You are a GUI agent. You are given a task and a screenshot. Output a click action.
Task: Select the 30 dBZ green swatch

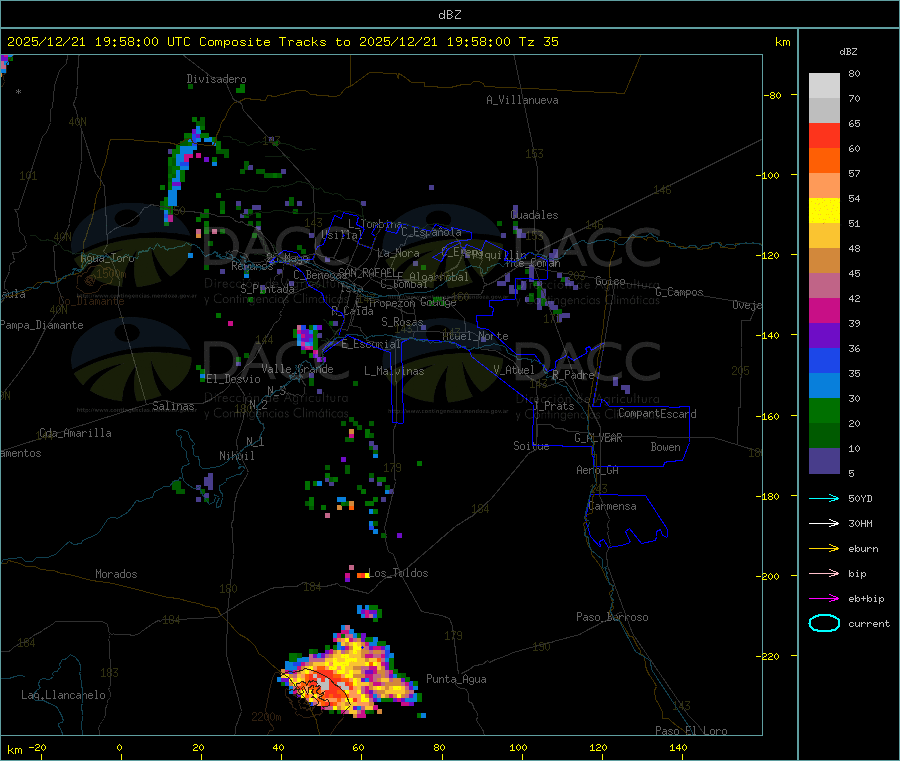click(x=824, y=410)
